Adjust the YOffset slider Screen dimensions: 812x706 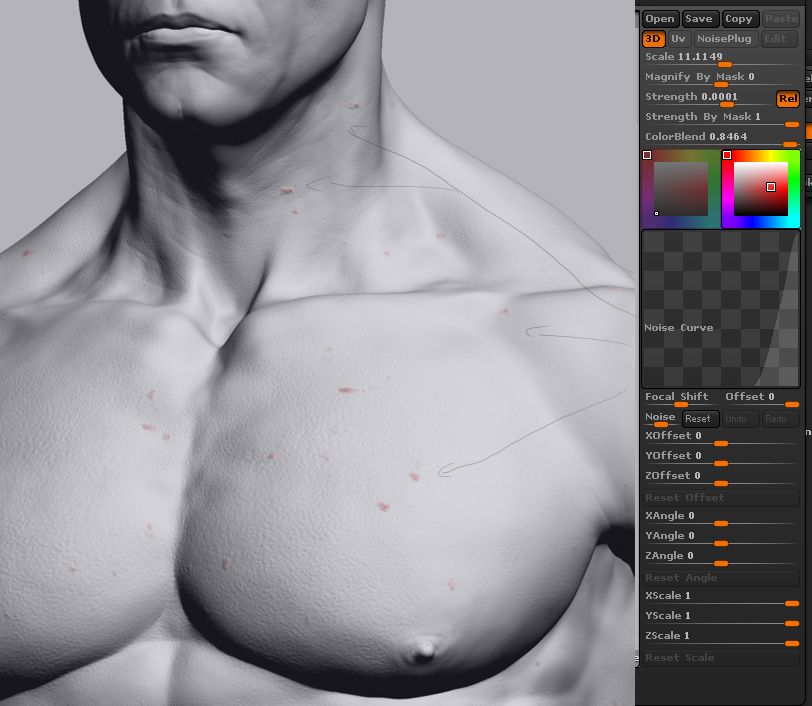click(720, 457)
